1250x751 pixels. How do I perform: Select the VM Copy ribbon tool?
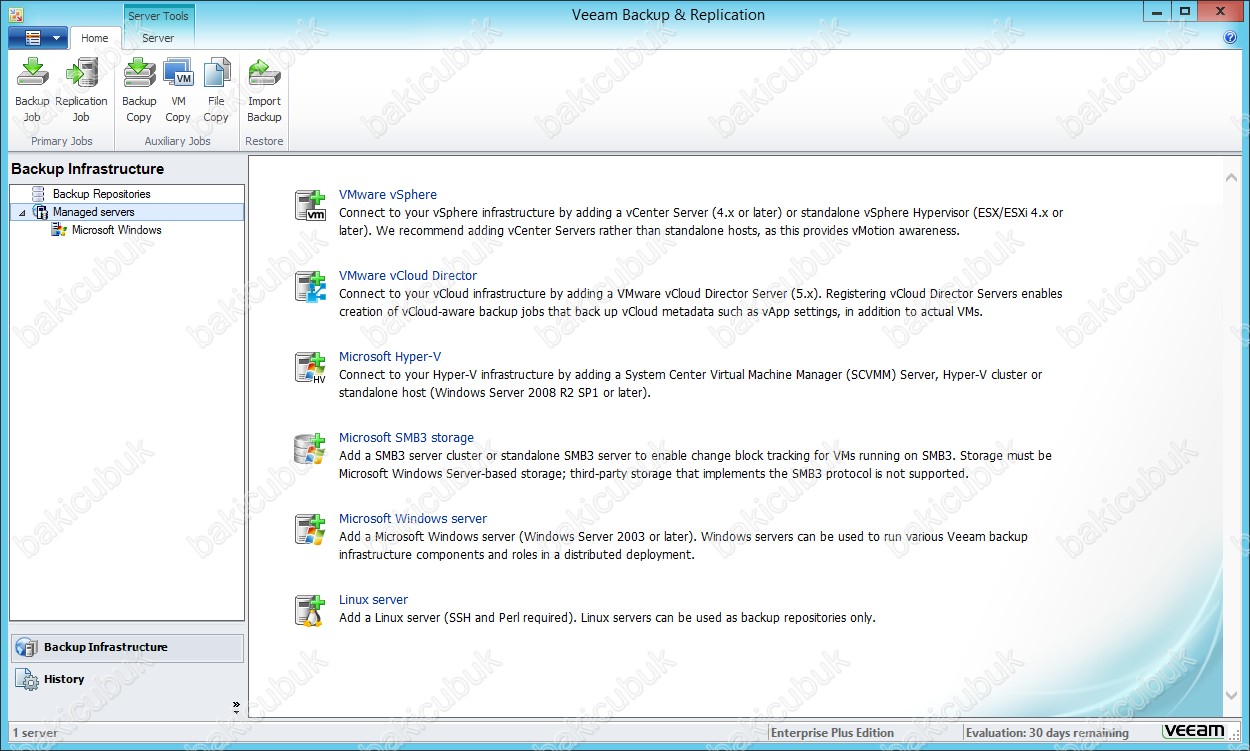[178, 91]
